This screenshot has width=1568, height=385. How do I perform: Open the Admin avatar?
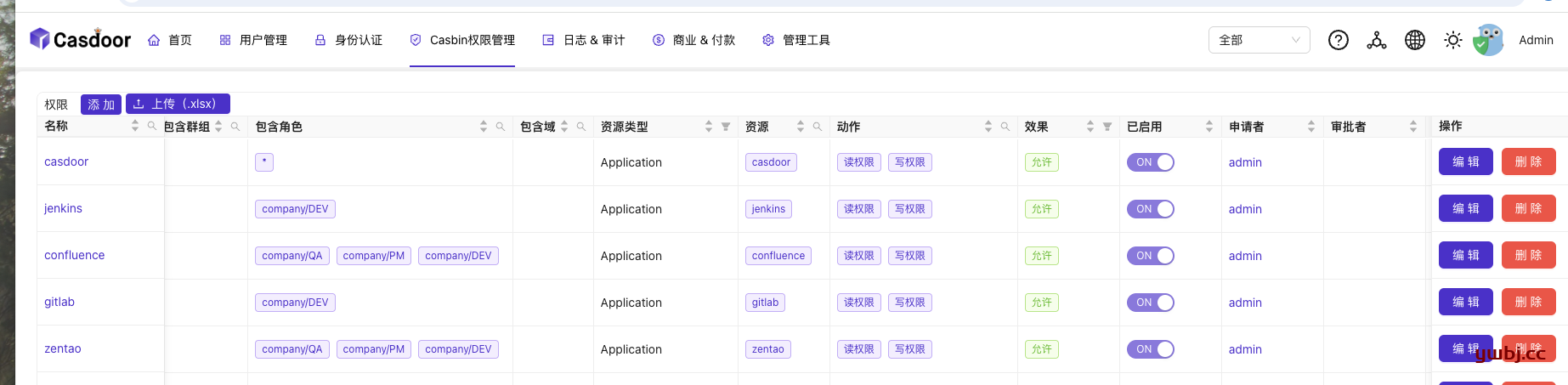(1488, 40)
